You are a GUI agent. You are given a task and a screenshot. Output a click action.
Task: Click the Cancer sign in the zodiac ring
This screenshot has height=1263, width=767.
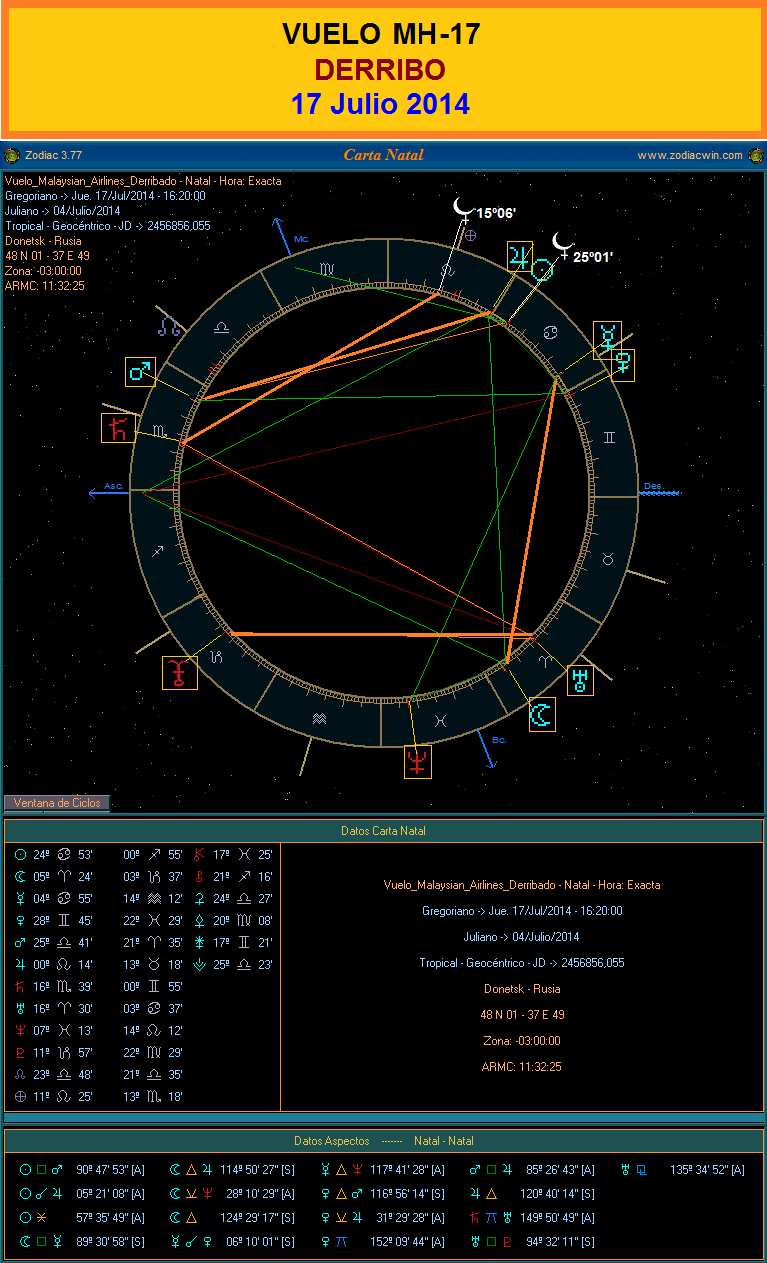coord(552,331)
